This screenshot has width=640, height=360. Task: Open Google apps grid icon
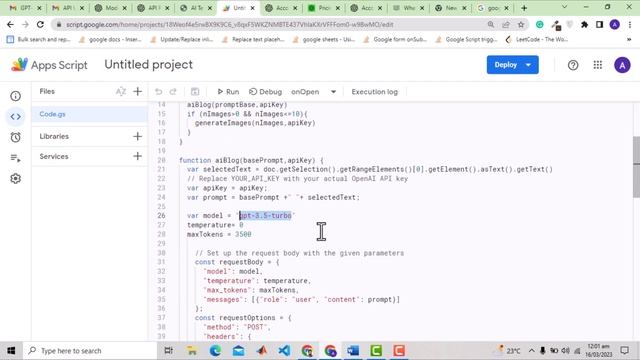coord(598,65)
